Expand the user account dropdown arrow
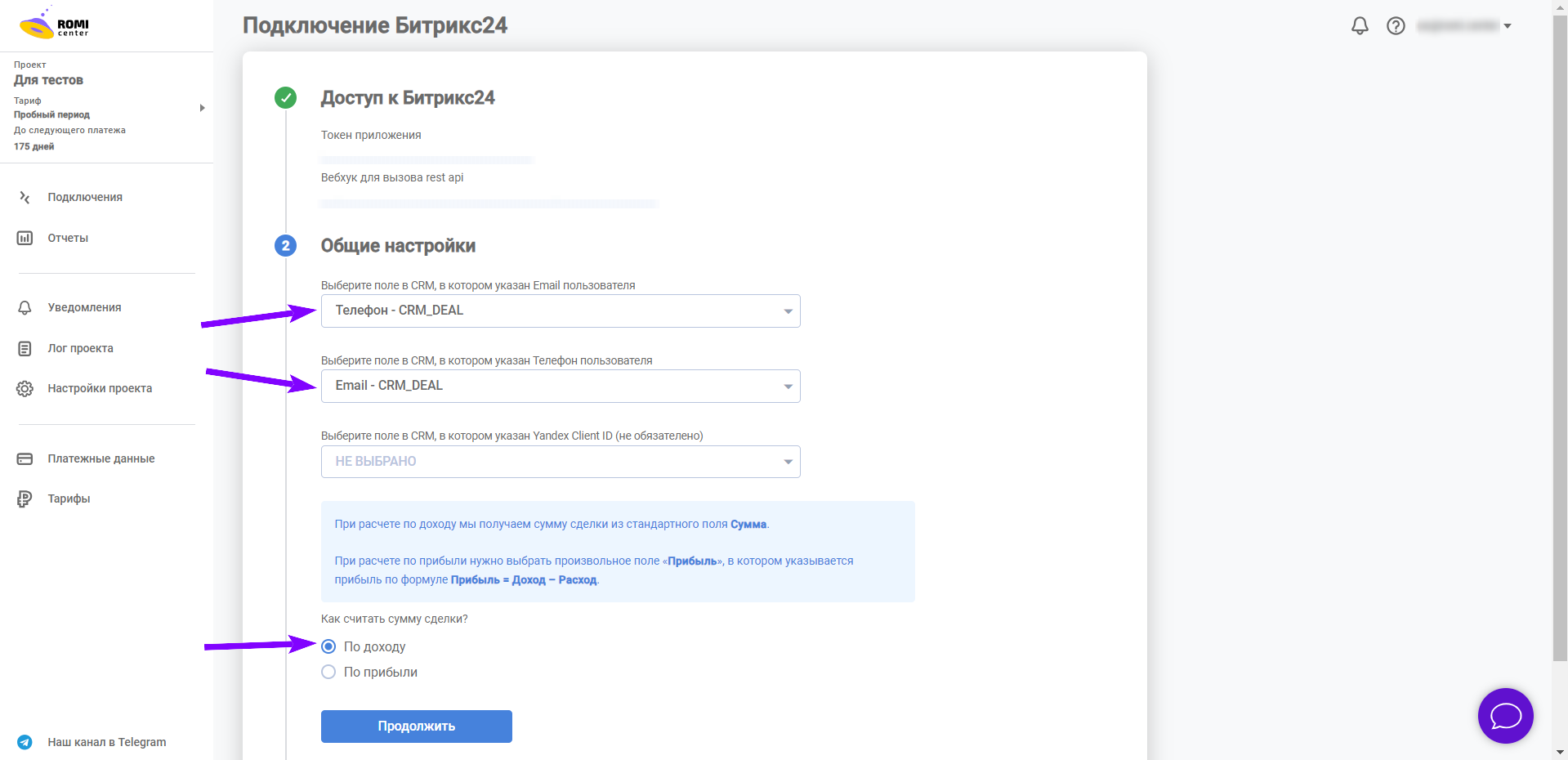This screenshot has width=1568, height=760. 1508,26
